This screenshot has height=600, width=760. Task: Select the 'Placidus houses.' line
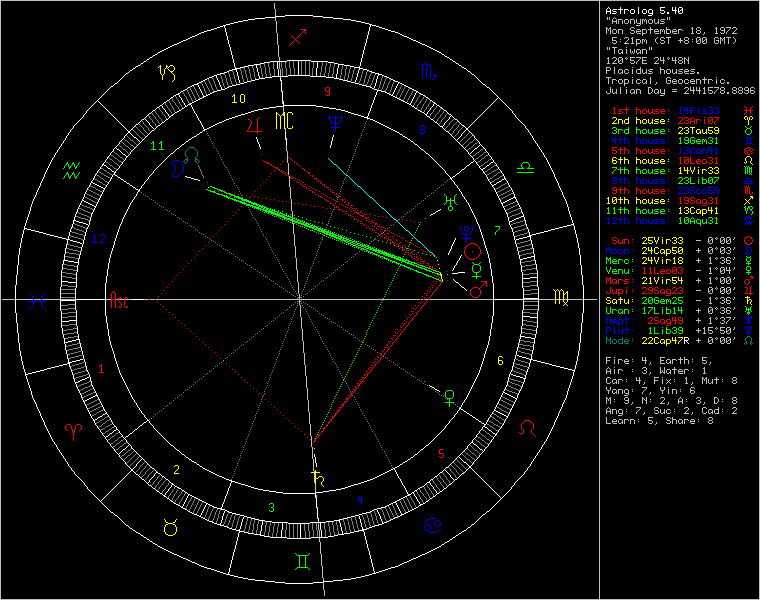[653, 71]
